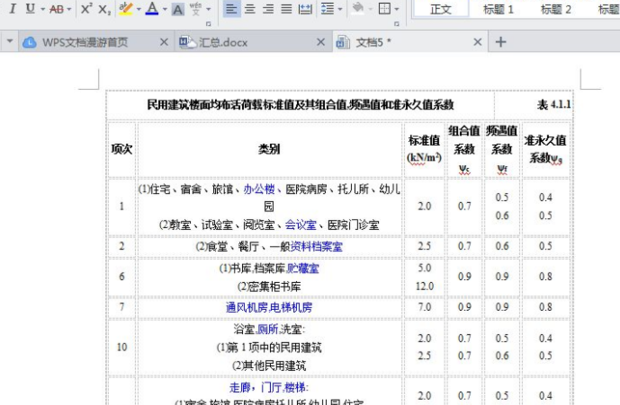Viewport: 620px width, 405px height.
Task: Click 厕所 blue link text
Action: (x=268, y=329)
